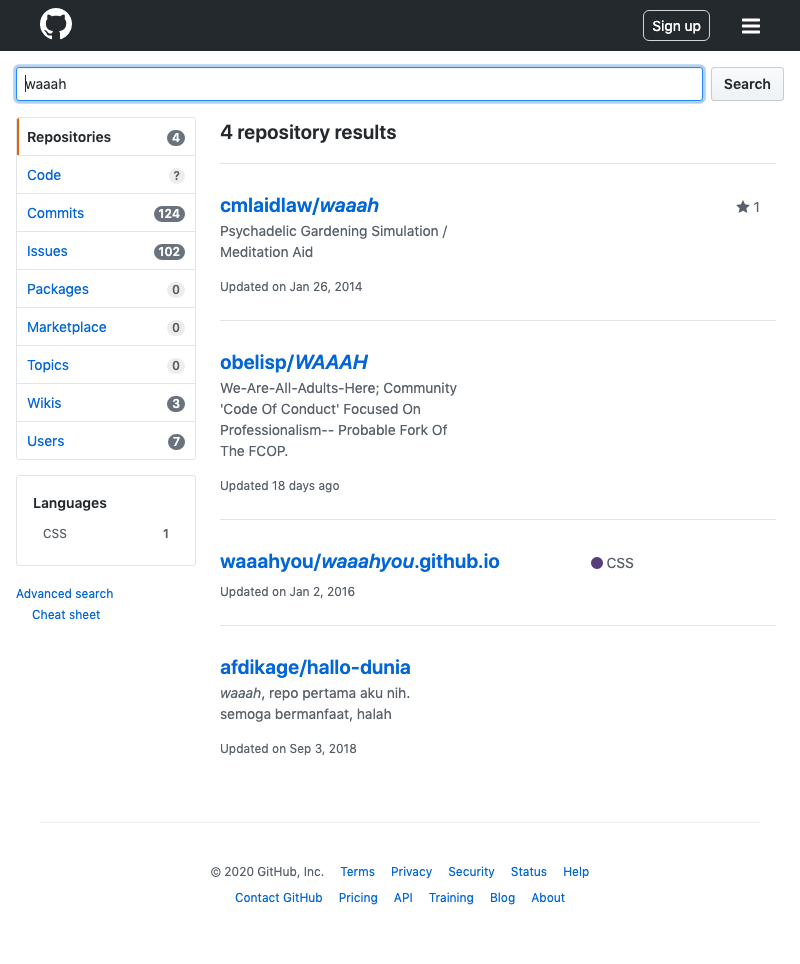
Task: Click "Updated on Sep 3, 2018" text
Action: 288,749
